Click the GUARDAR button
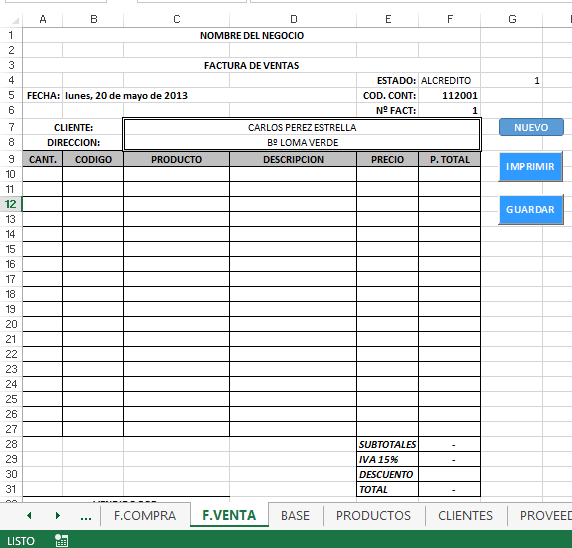Viewport: 572px width, 548px height. coord(530,209)
